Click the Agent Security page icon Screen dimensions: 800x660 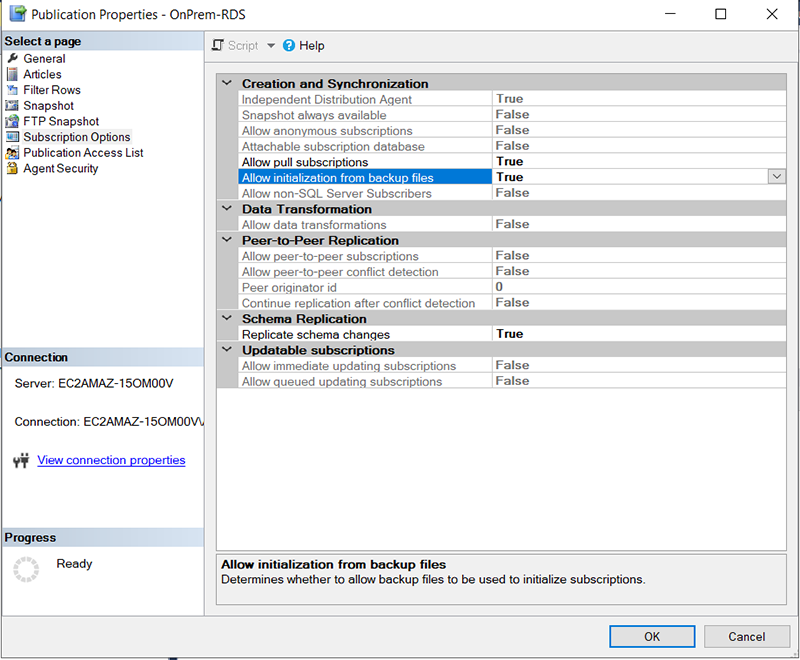click(13, 169)
